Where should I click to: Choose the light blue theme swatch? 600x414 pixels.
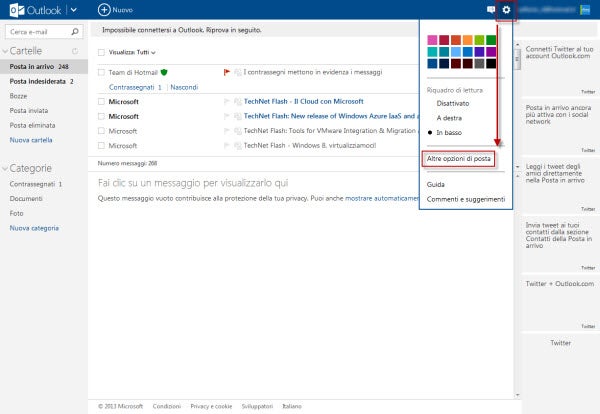pos(456,52)
